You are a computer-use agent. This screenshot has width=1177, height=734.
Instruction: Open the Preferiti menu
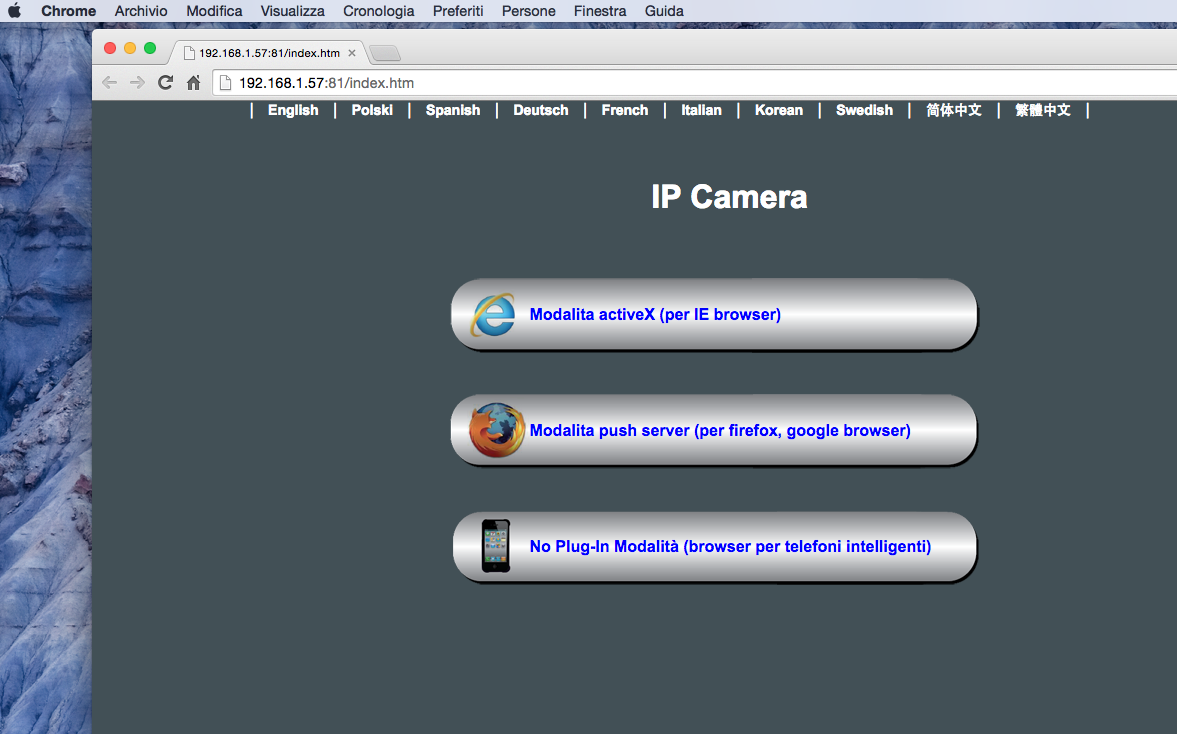click(x=457, y=11)
